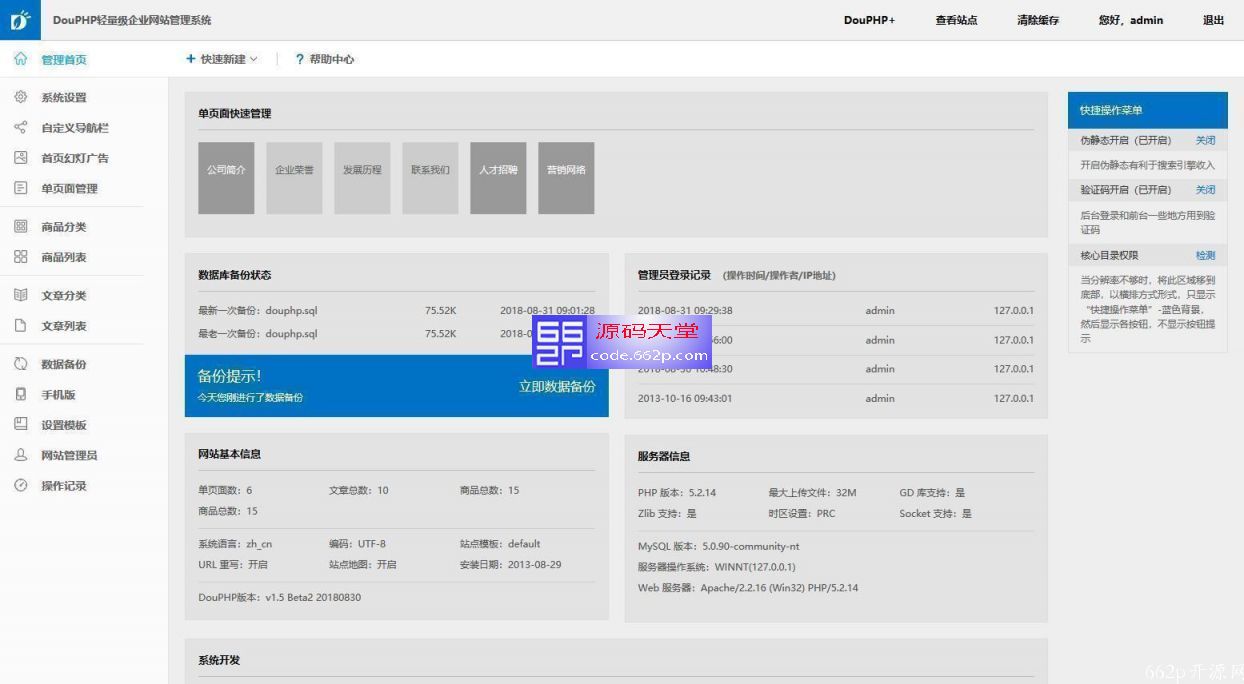The image size is (1244, 684).
Task: Click the page icon for 单页面管理
Action: coord(20,188)
